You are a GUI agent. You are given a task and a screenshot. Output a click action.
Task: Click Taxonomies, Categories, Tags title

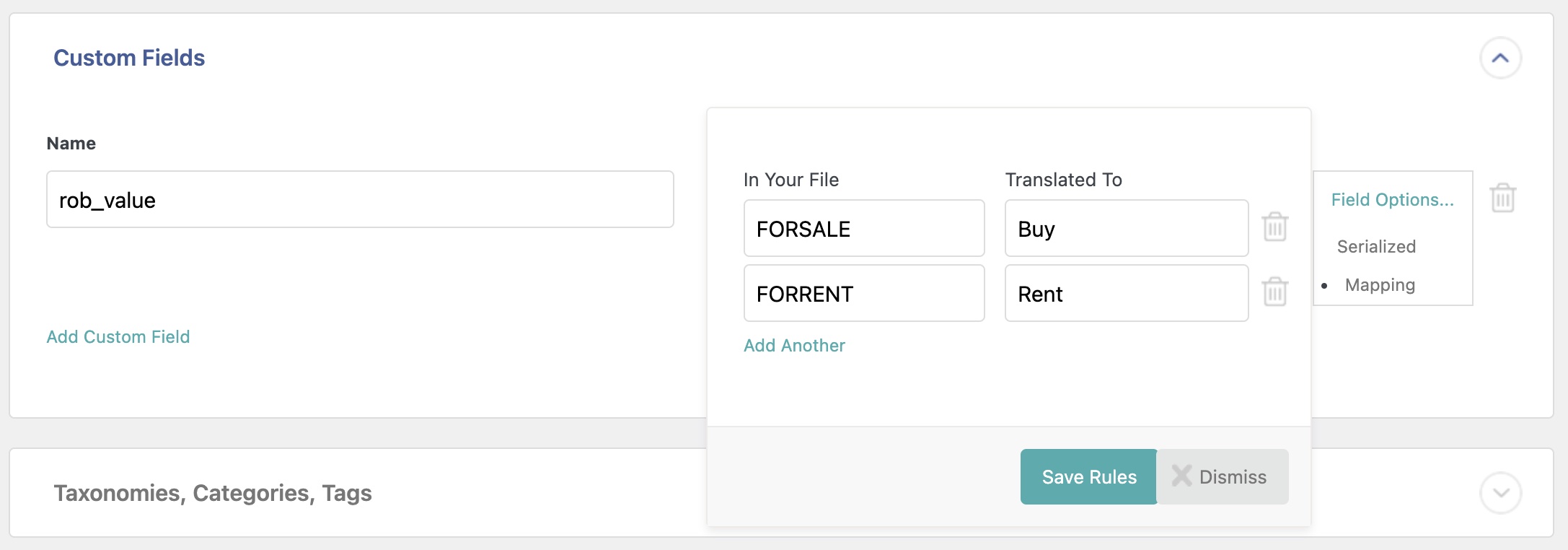(213, 493)
